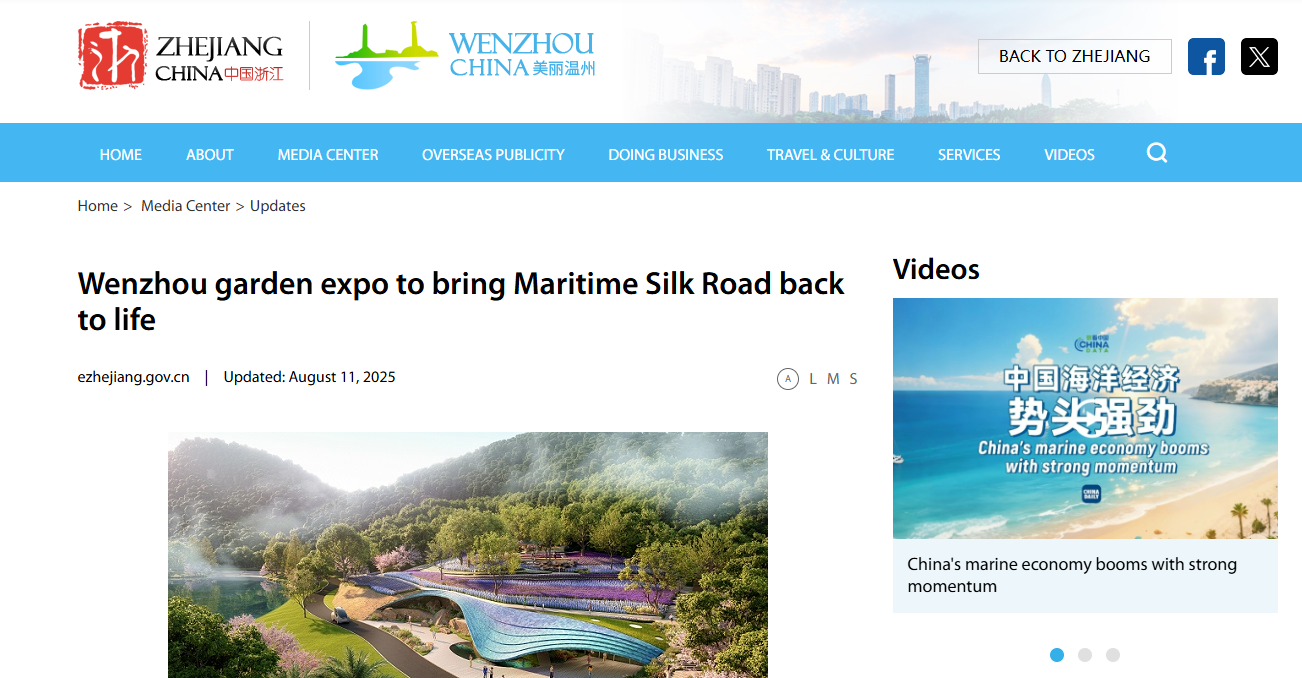Open the garden expo article image
Viewport: 1302px width, 678px height.
point(468,555)
